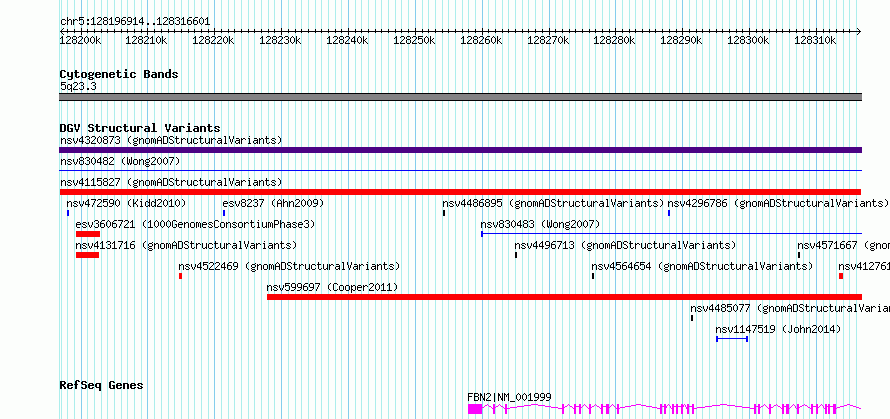
Task: Open the nsv830483 (Wong2007) label
Action: (540, 225)
